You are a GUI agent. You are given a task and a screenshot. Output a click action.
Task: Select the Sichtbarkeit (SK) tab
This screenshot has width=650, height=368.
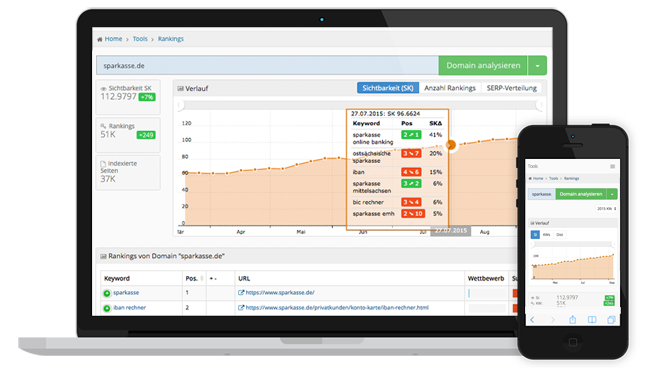coord(388,88)
